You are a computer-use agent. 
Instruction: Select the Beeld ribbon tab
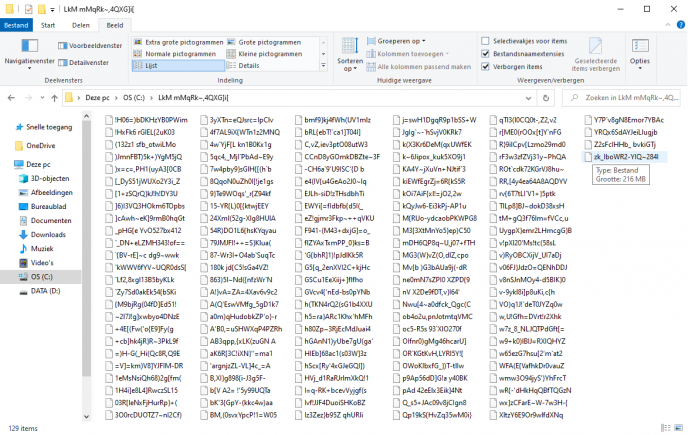point(115,25)
